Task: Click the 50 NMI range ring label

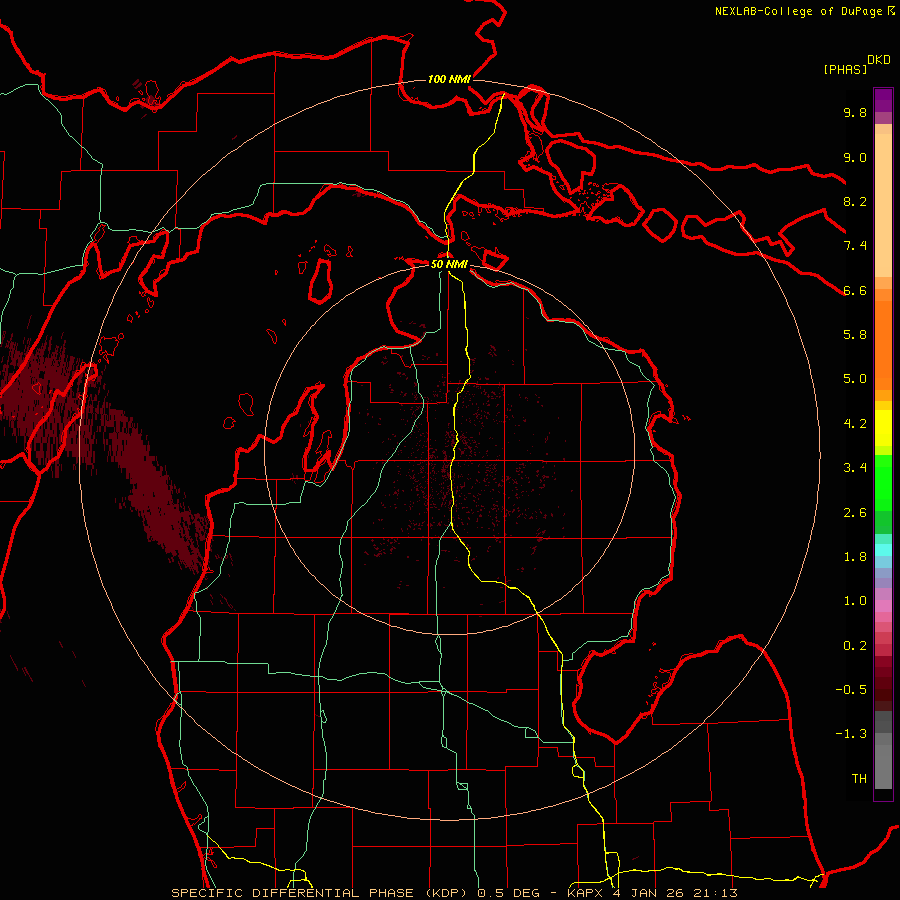Action: pyautogui.click(x=449, y=265)
